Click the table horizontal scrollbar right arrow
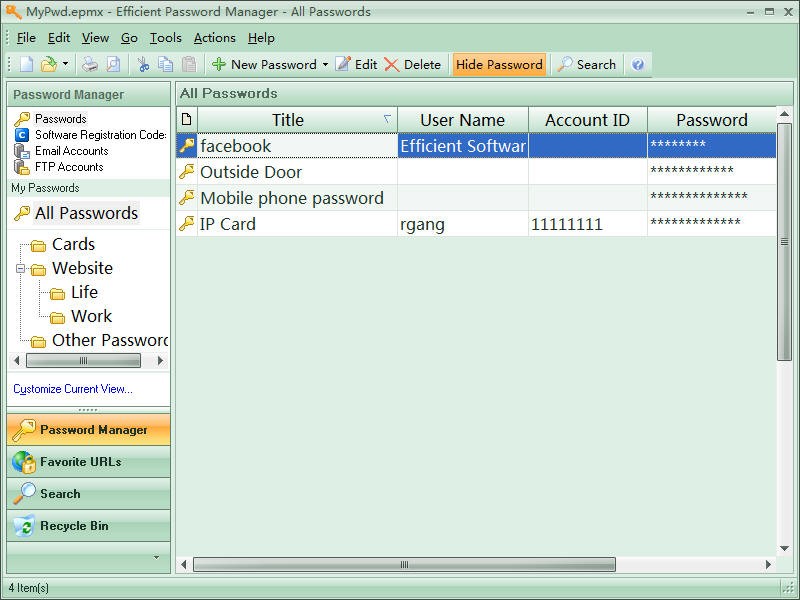 (768, 564)
